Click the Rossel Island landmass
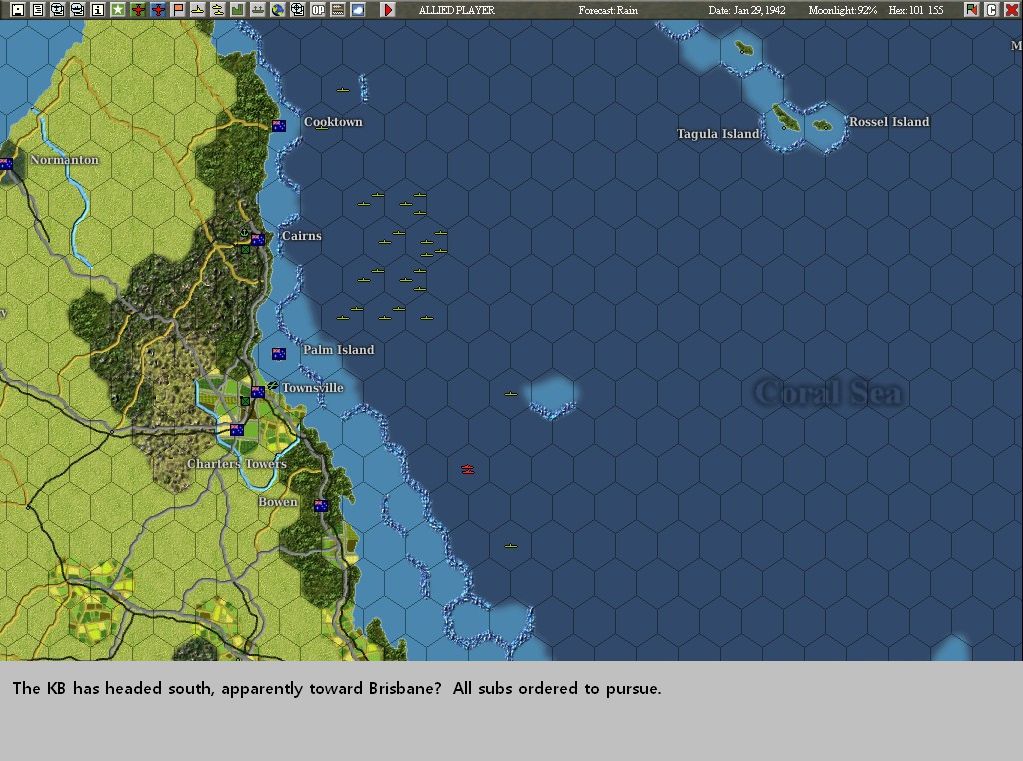Image resolution: width=1023 pixels, height=761 pixels. [x=822, y=125]
